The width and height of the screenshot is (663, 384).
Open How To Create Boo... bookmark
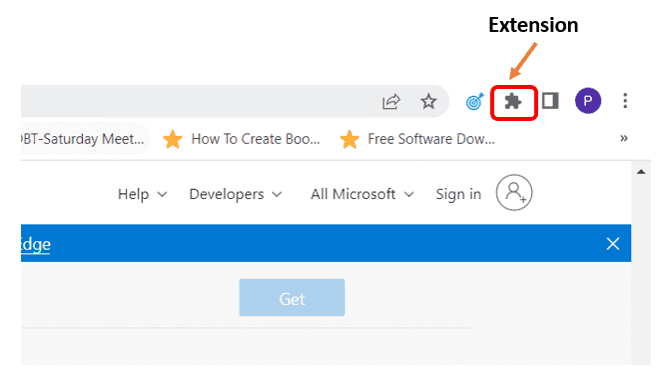(241, 139)
